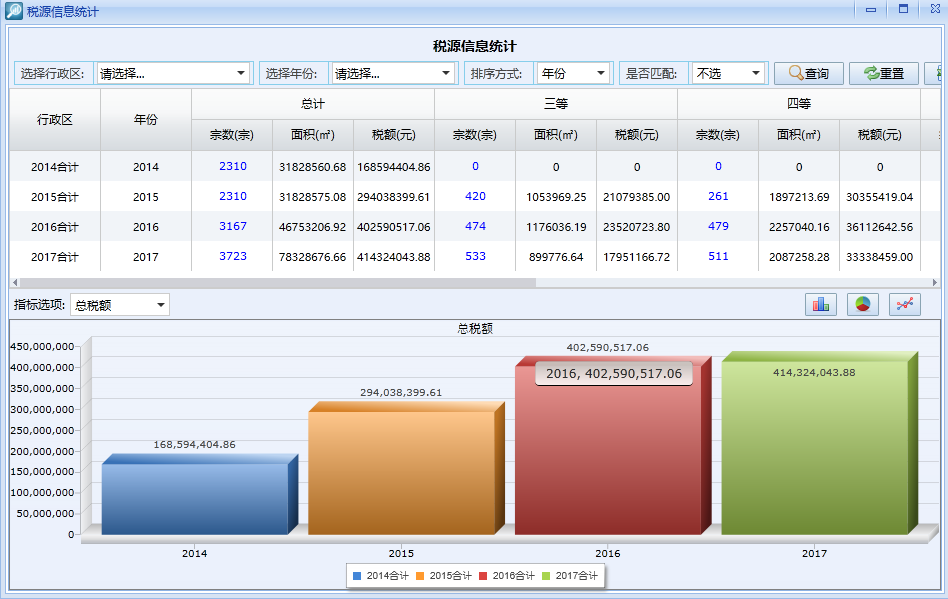Switch to line chart view icon

(905, 304)
